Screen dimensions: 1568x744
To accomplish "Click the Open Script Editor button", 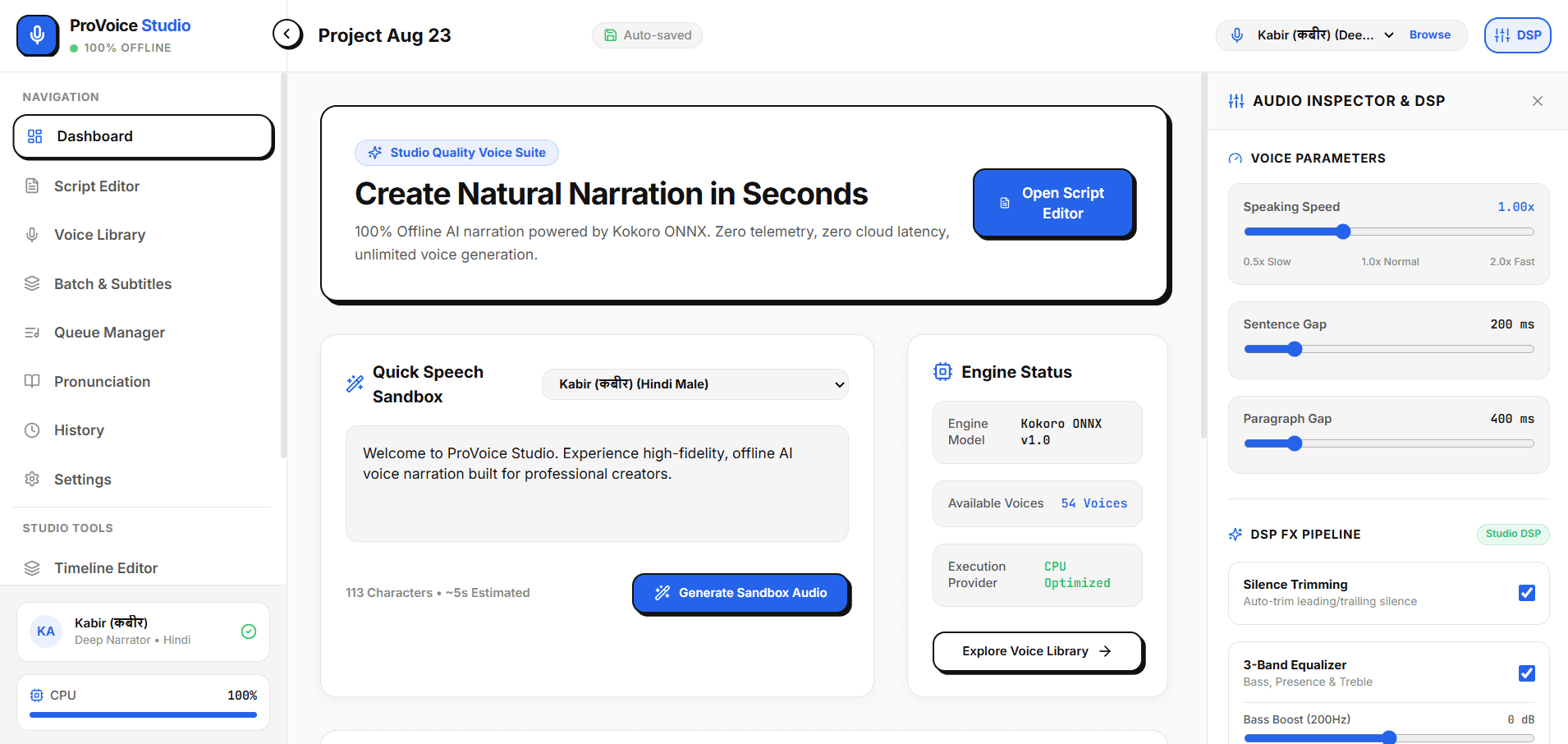I will click(1054, 203).
